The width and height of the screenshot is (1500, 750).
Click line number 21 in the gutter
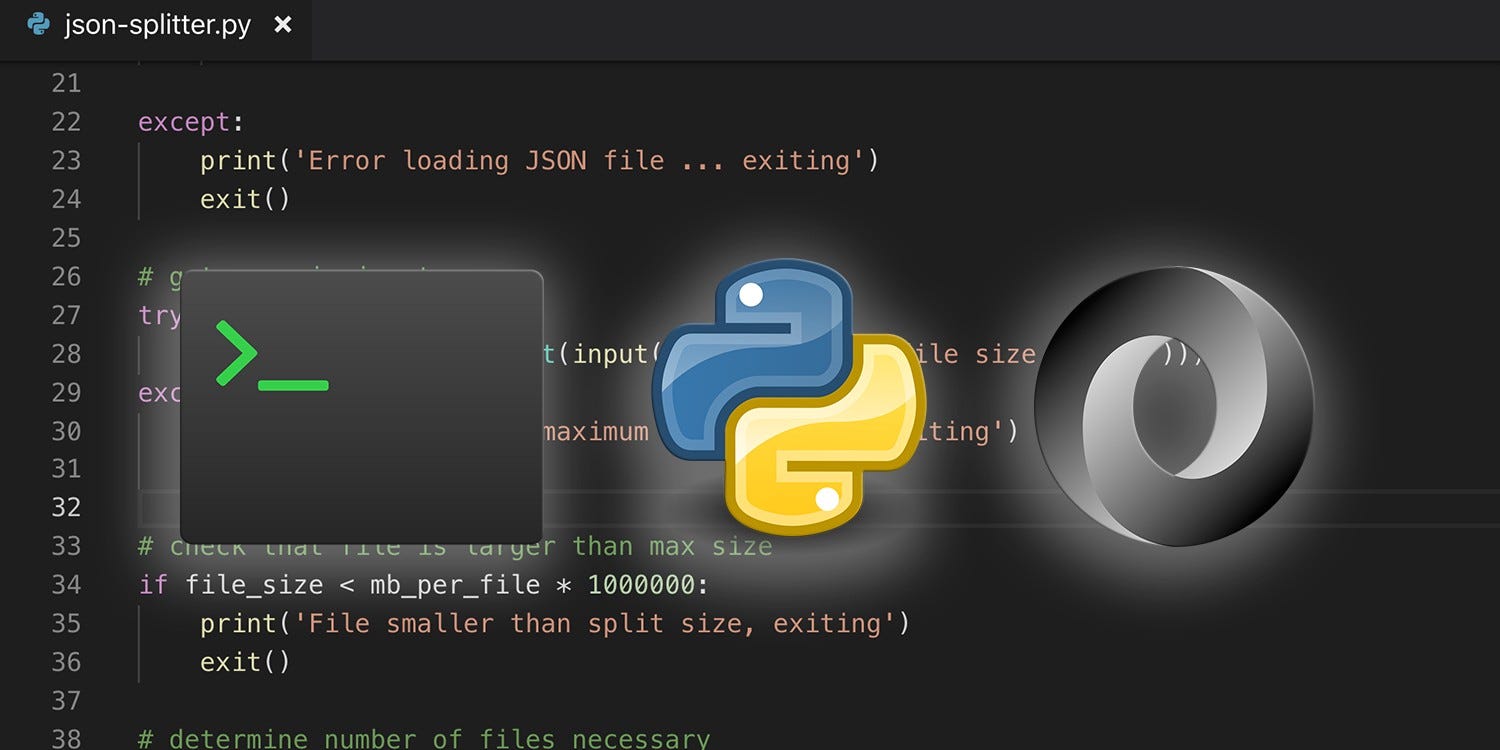click(x=66, y=83)
